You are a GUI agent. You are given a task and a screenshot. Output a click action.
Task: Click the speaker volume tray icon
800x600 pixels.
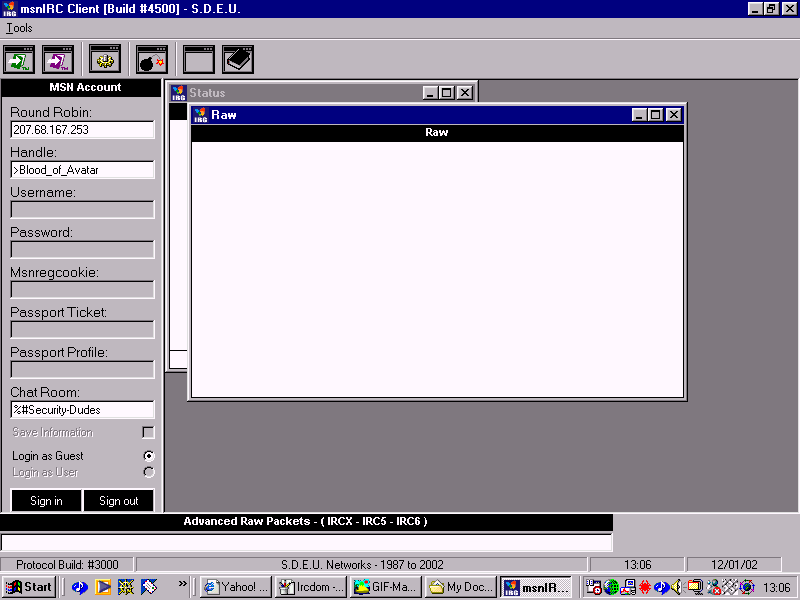677,587
